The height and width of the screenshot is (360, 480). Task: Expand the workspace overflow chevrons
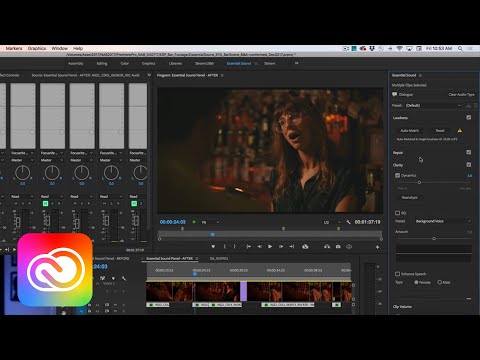click(296, 63)
